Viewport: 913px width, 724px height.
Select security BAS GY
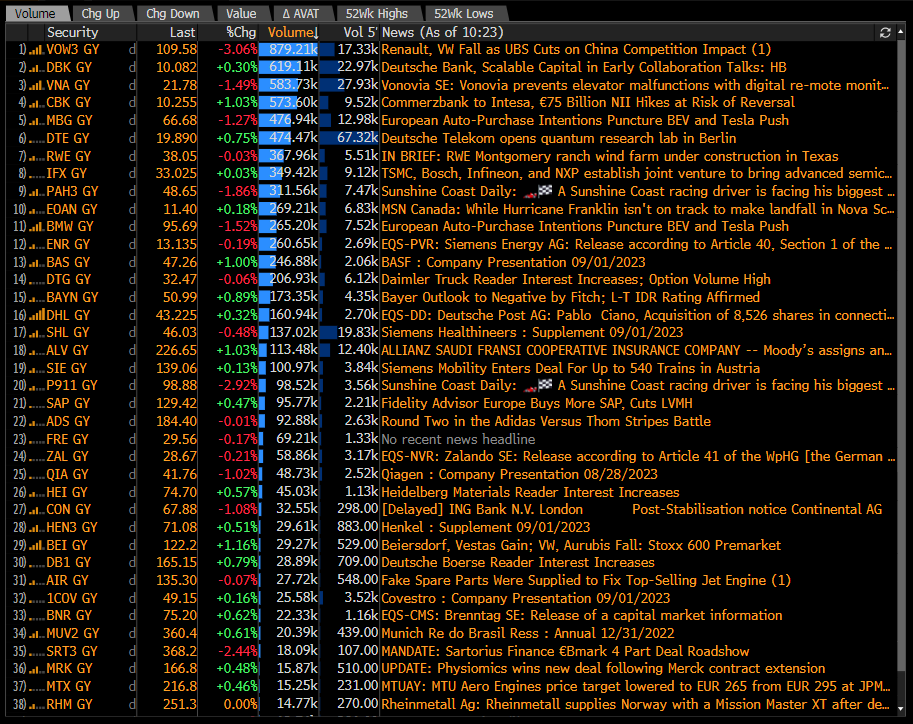click(68, 262)
